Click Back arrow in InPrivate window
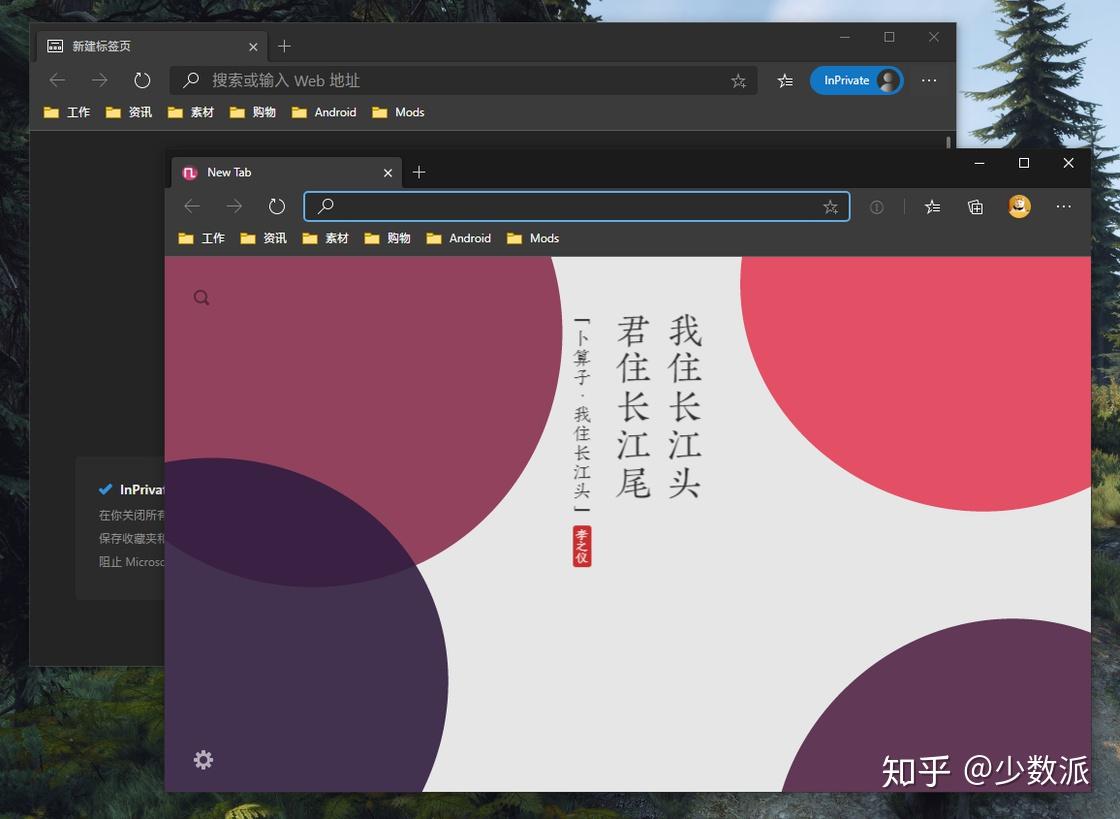Viewport: 1120px width, 819px height. [x=57, y=80]
